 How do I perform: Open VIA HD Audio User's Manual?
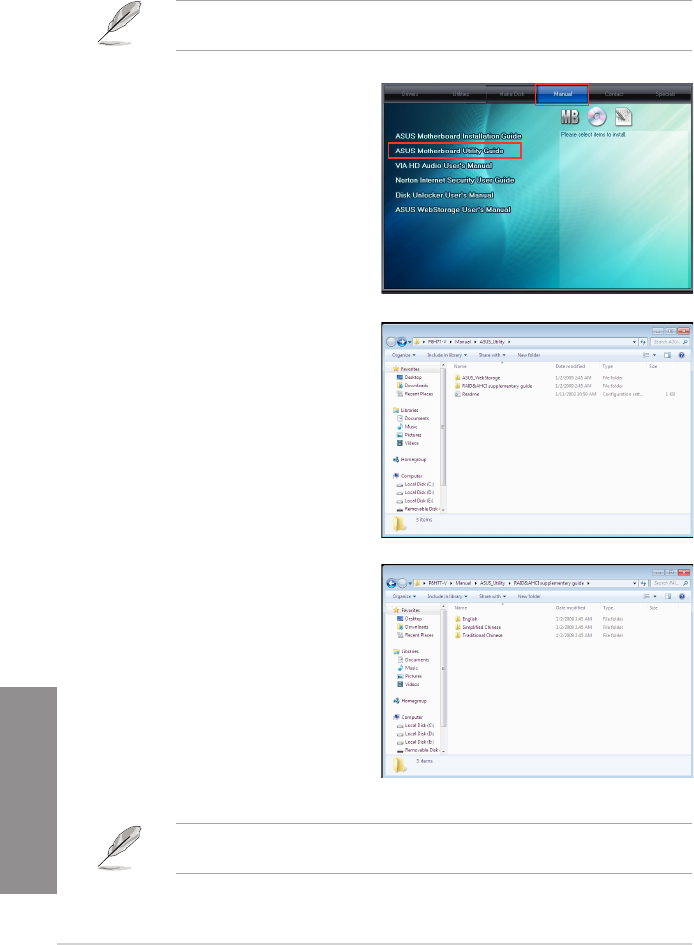tap(443, 165)
